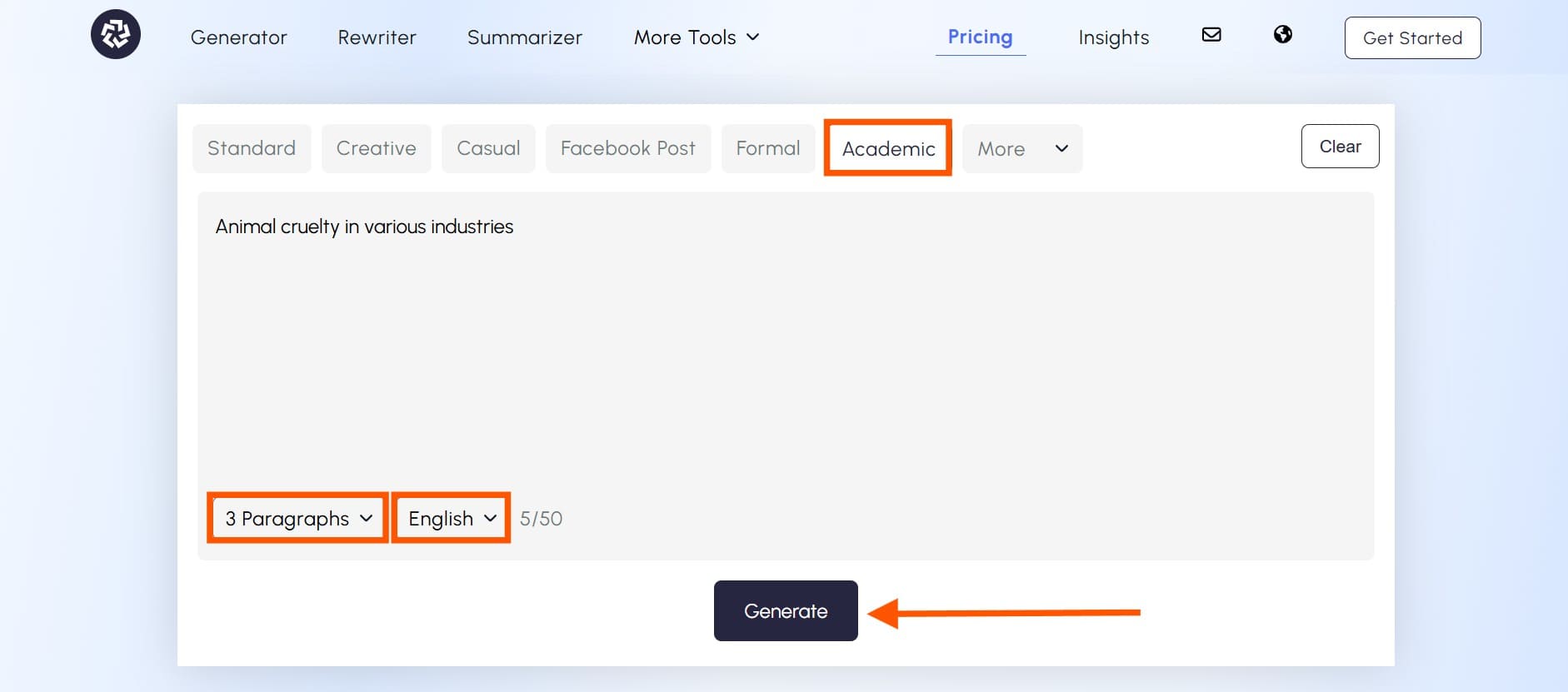Select the Academic tone
Viewport: 1568px width, 692px height.
tap(887, 148)
